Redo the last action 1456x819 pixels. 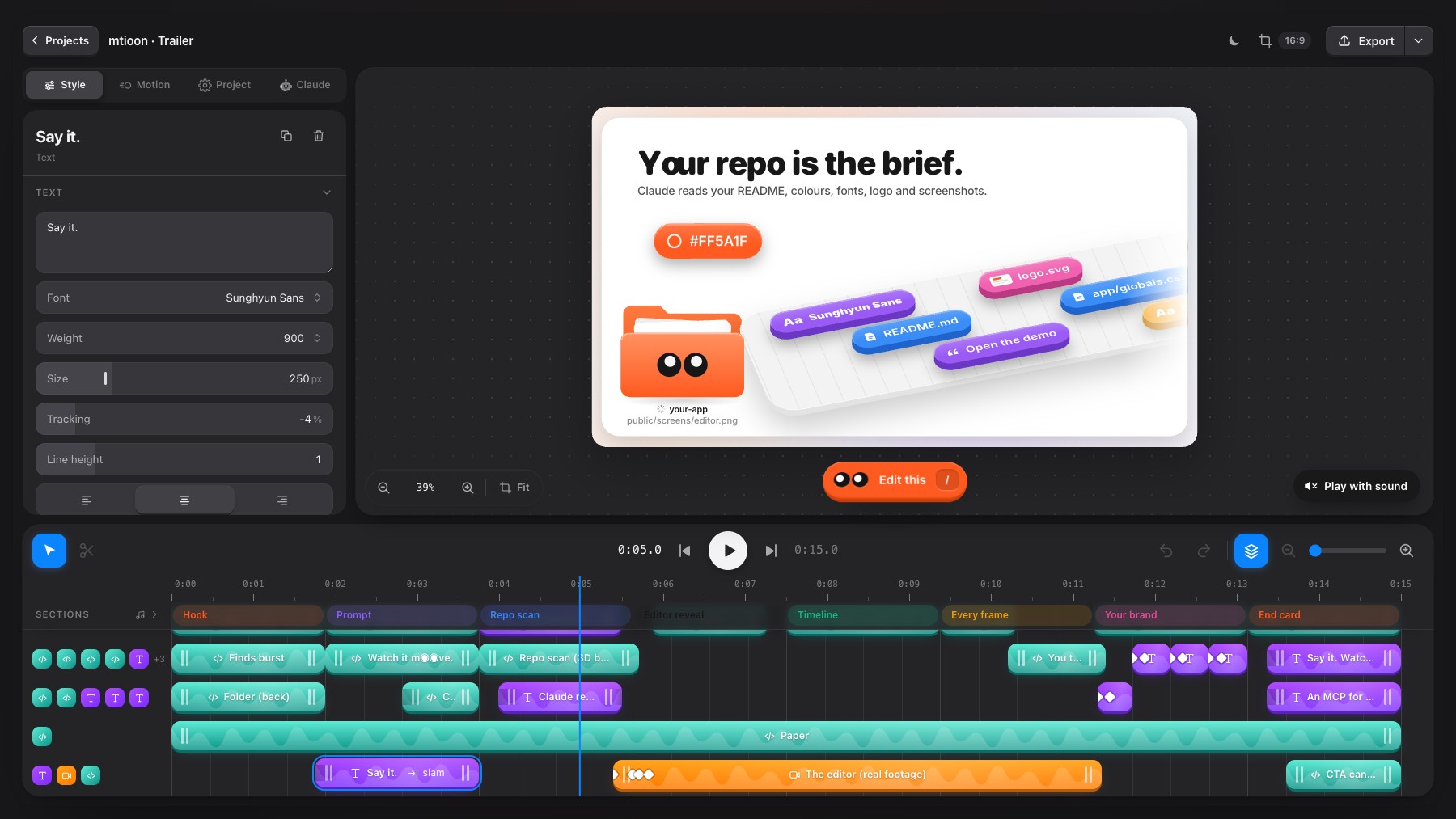[1204, 551]
